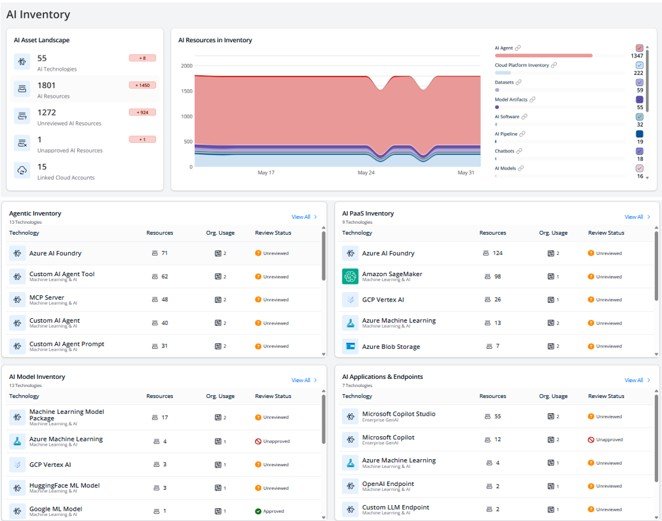Open View All for AI Applications & Endpoints
The width and height of the screenshot is (662, 521).
pos(637,380)
